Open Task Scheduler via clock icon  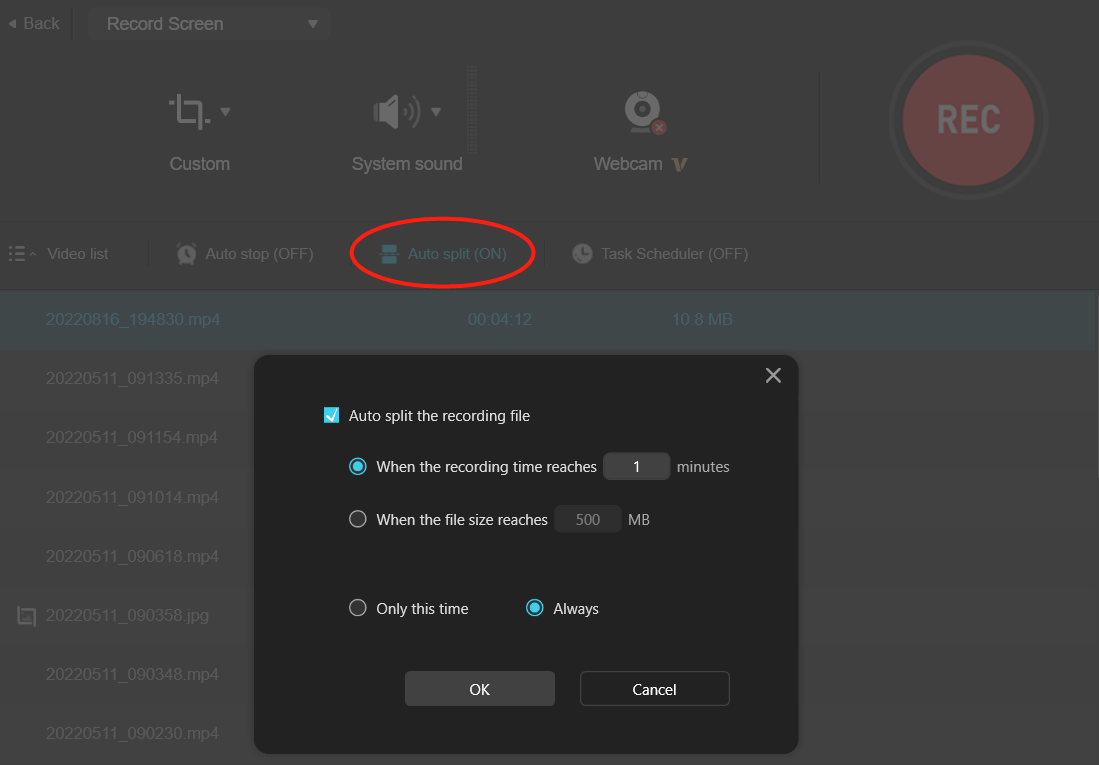point(582,253)
